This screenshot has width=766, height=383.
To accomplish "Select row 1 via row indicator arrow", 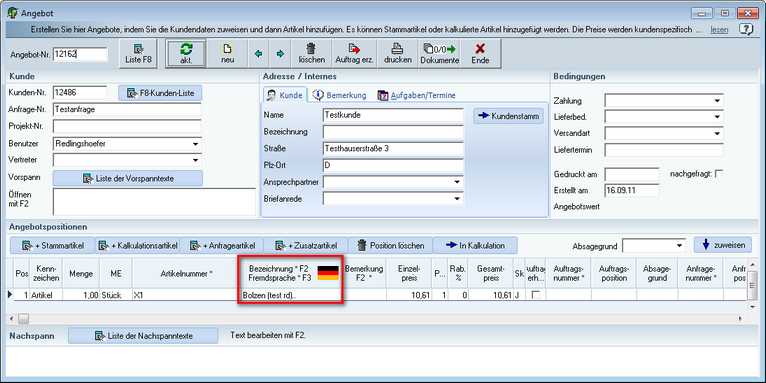I will coord(11,295).
